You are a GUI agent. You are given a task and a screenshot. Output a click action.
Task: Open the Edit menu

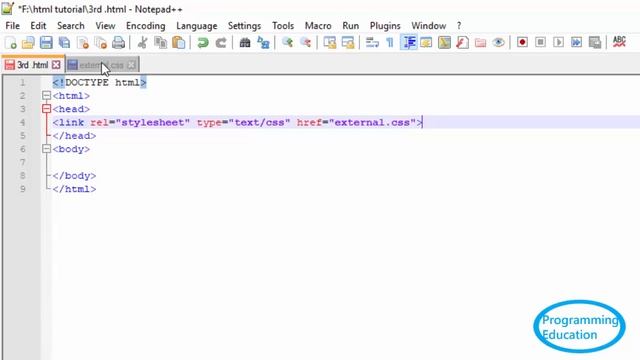coord(38,26)
